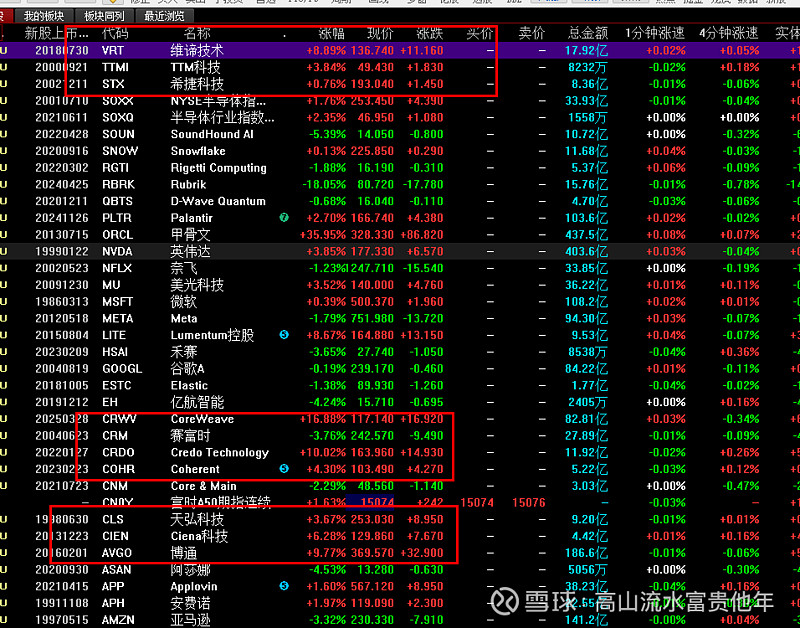Sort by the 名称 column header
This screenshot has height=628, width=800.
[197, 34]
